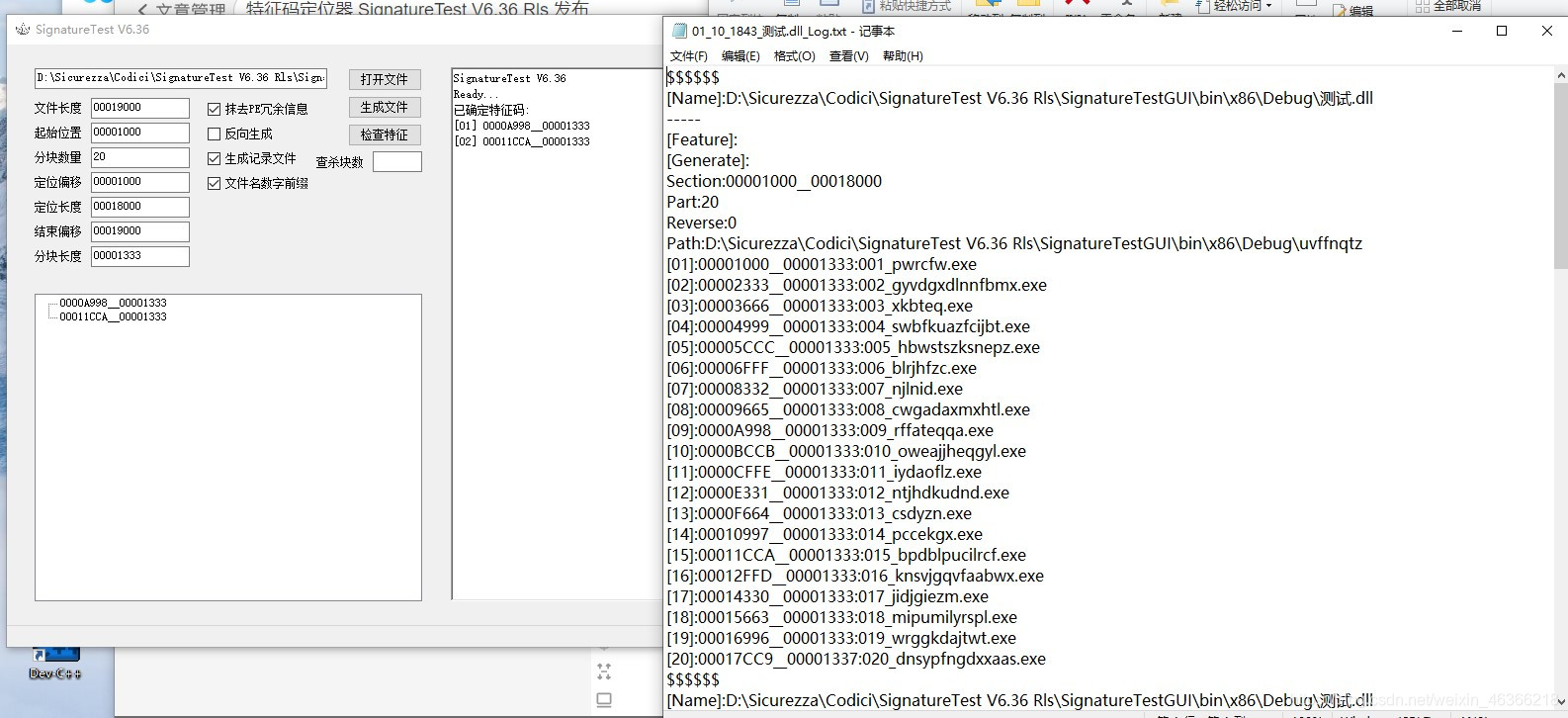Click the 查杀块数 input field

397,161
